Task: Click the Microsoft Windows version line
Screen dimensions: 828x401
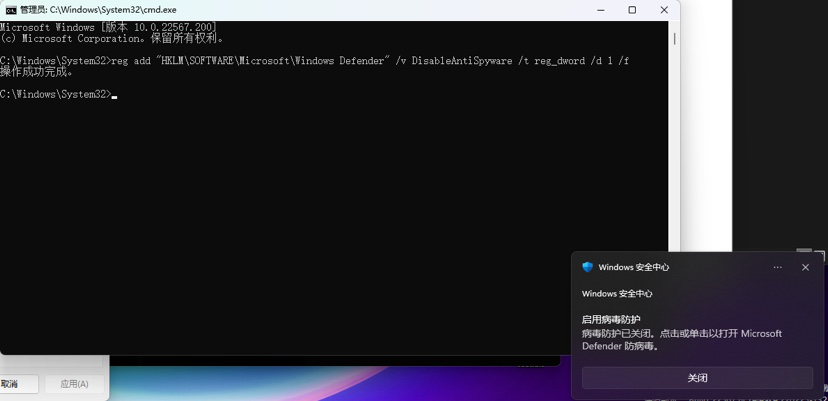Action: point(108,27)
